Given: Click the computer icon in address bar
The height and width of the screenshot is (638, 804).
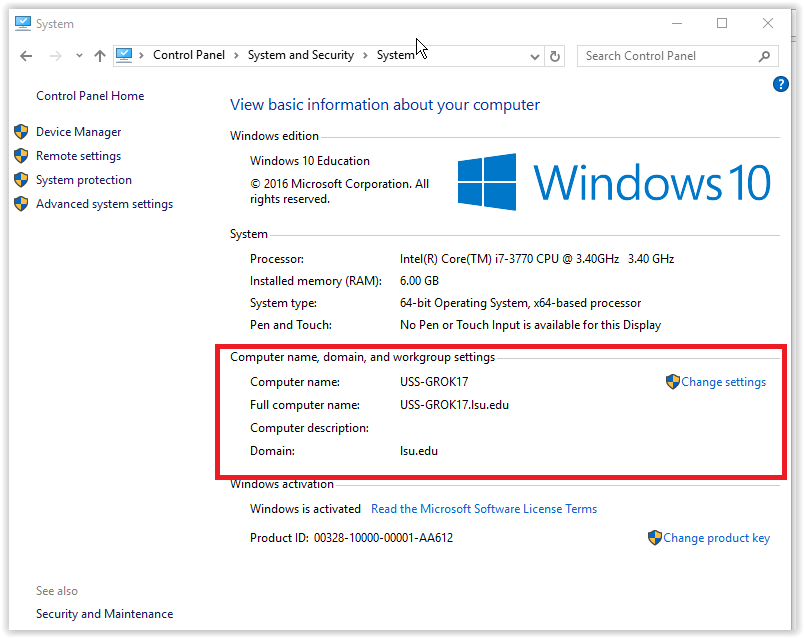Looking at the screenshot, I should point(124,55).
